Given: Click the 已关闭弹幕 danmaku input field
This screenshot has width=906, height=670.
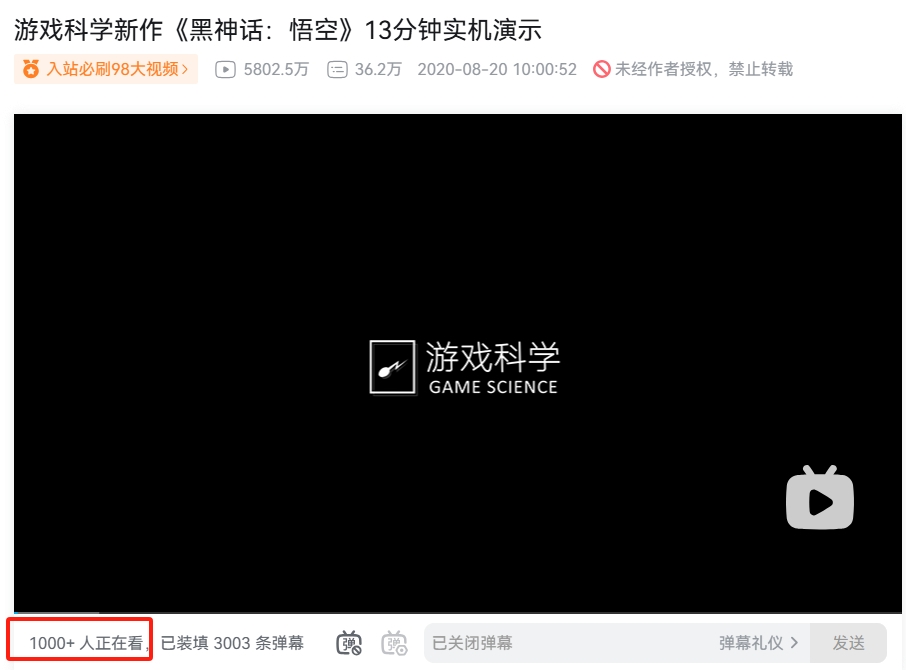Looking at the screenshot, I should tap(617, 643).
